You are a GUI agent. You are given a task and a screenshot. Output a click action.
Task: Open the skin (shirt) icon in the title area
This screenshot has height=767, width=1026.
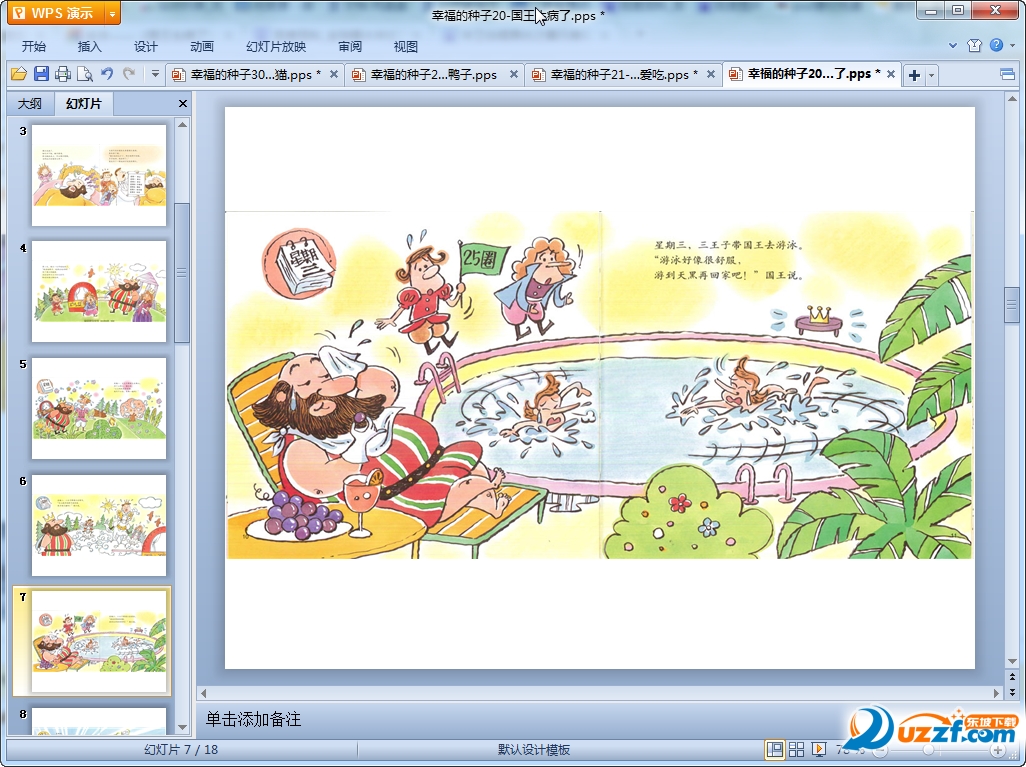tap(974, 45)
